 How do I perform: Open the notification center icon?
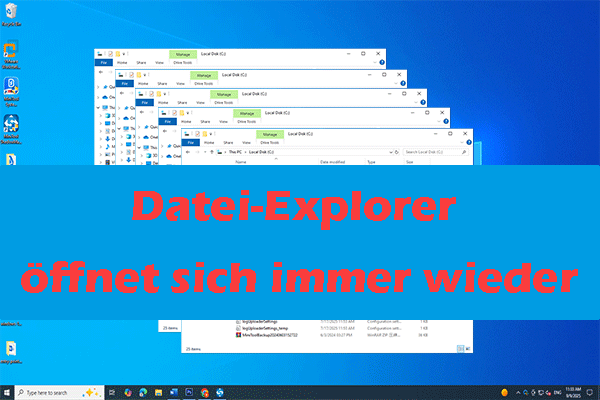590,392
